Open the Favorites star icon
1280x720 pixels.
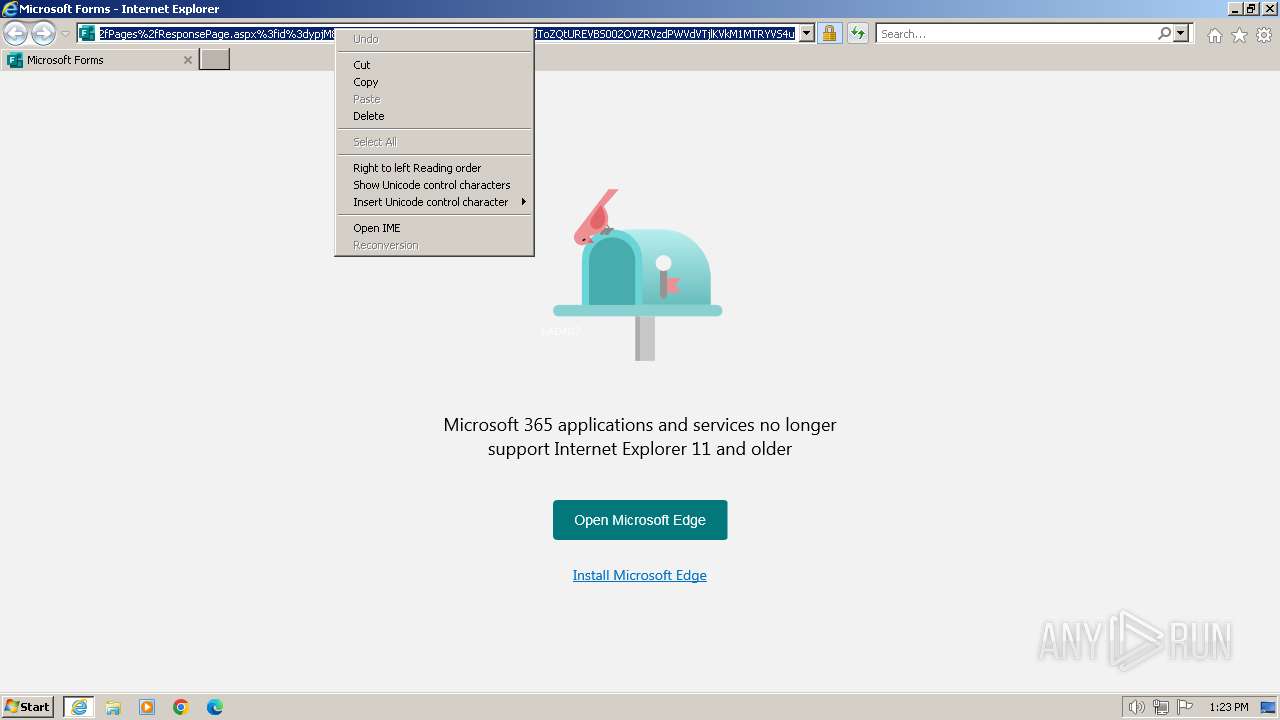point(1239,35)
